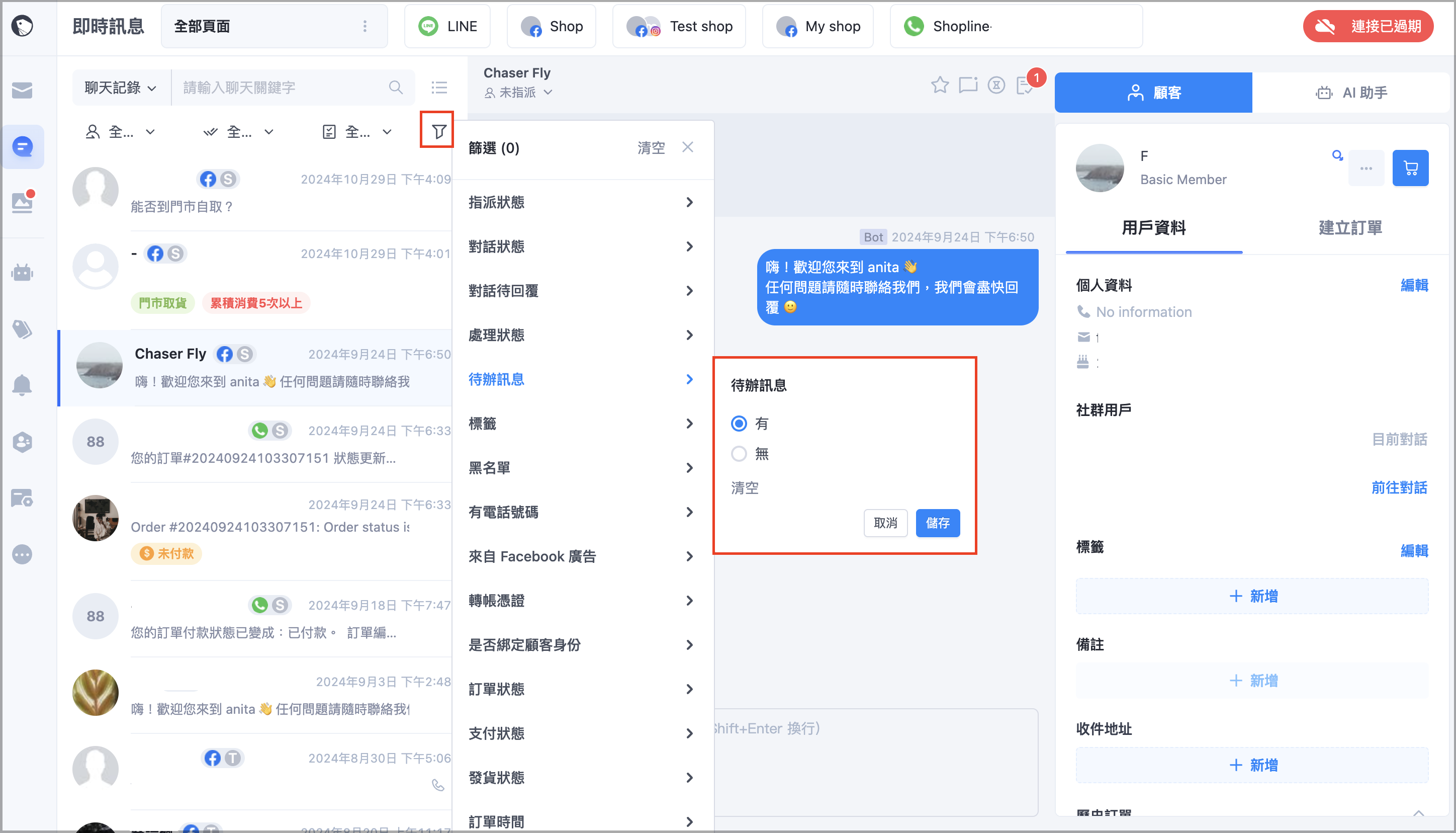The image size is (1456, 833).
Task: Open the 未指派 assignee dropdown
Action: coord(518,92)
